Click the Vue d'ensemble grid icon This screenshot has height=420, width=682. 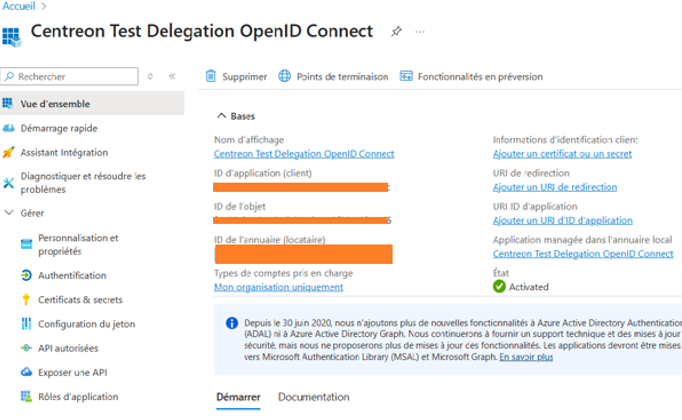pyautogui.click(x=8, y=103)
